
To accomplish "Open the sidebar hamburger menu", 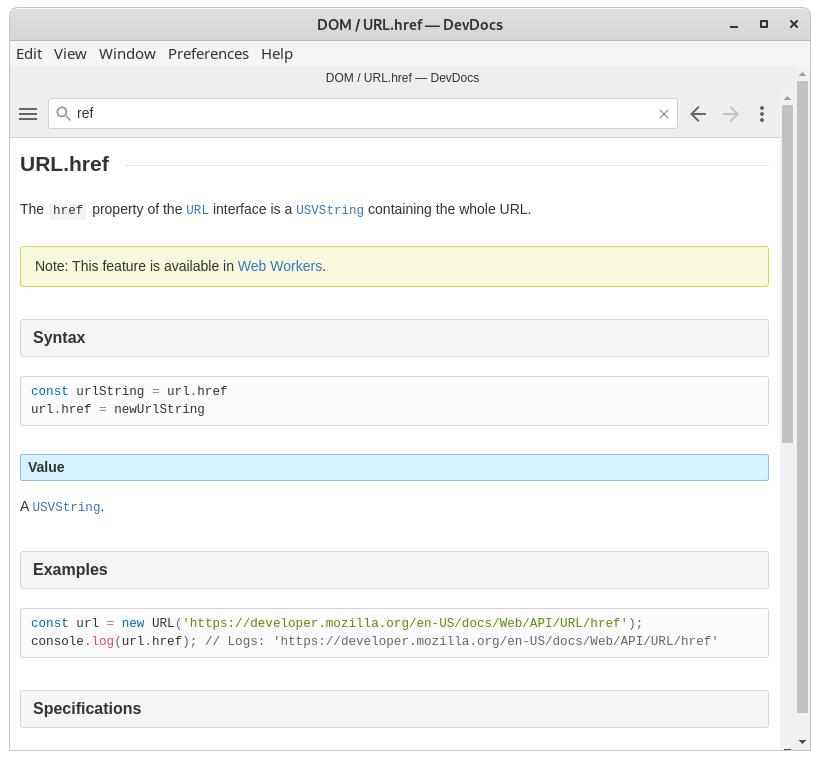I will pos(28,113).
